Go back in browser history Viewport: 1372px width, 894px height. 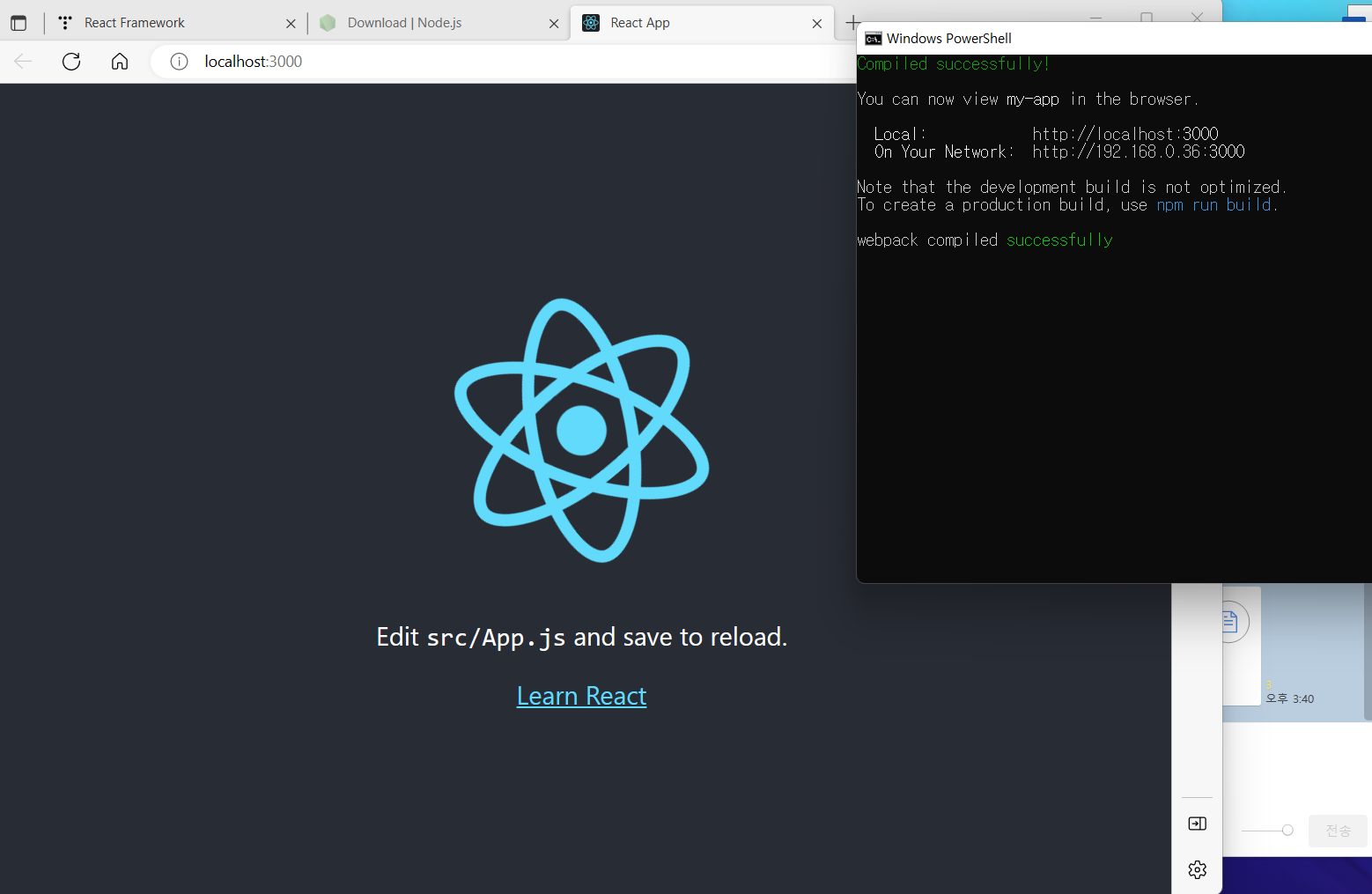click(24, 61)
